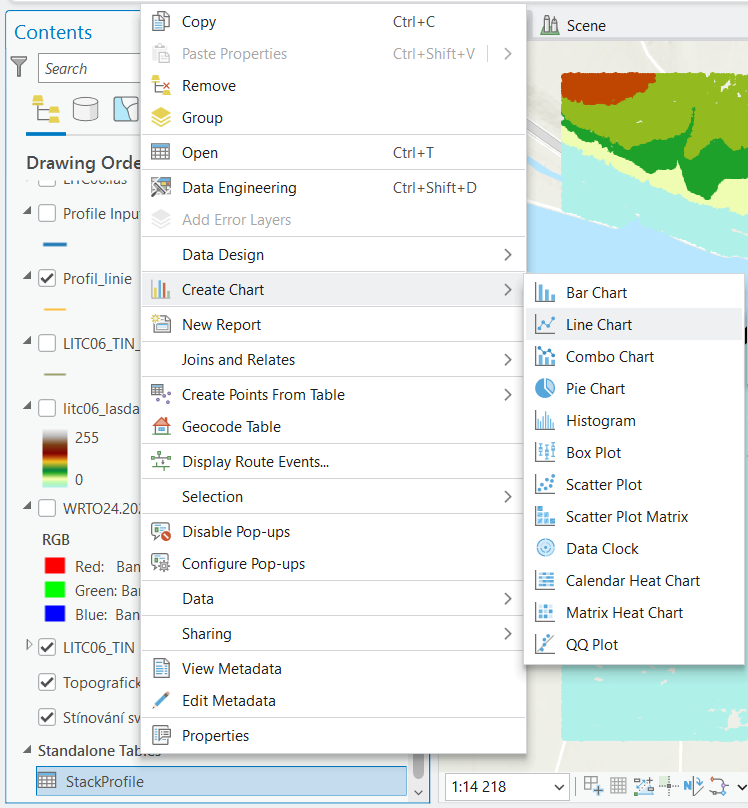Select the StackProfile standalone table

tap(104, 781)
